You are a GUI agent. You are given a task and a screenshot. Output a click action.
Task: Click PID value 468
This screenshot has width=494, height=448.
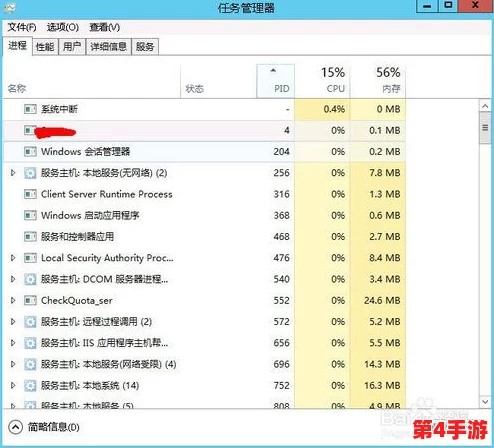[281, 237]
